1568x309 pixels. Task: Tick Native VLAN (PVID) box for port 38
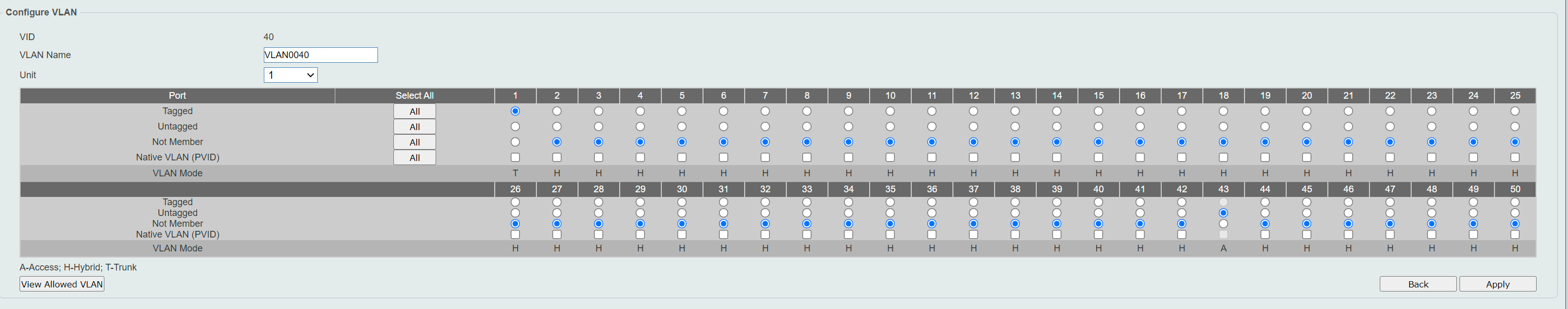1015,235
